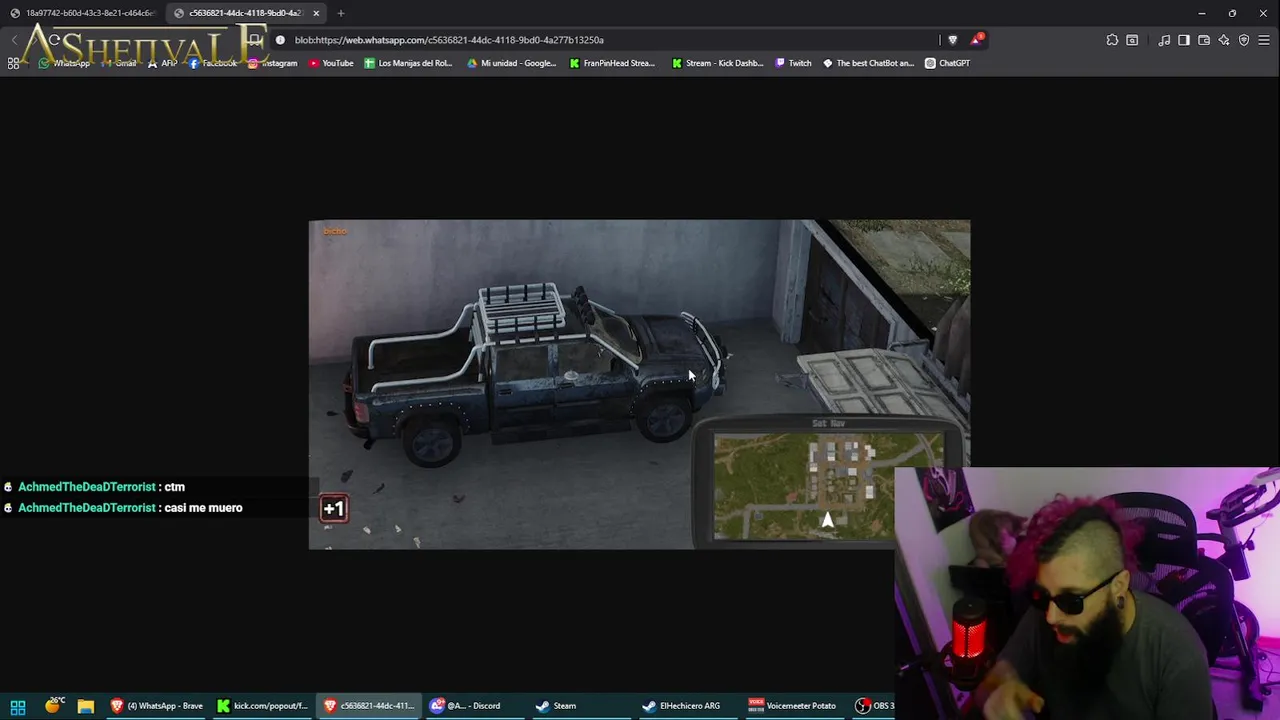Close the c5636821 browser tab

point(316,13)
